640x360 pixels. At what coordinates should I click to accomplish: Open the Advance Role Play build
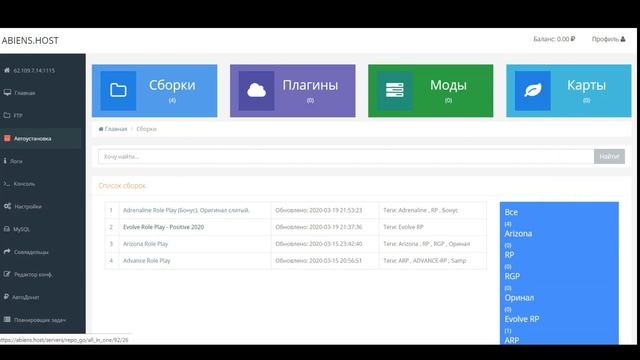pyautogui.click(x=147, y=260)
